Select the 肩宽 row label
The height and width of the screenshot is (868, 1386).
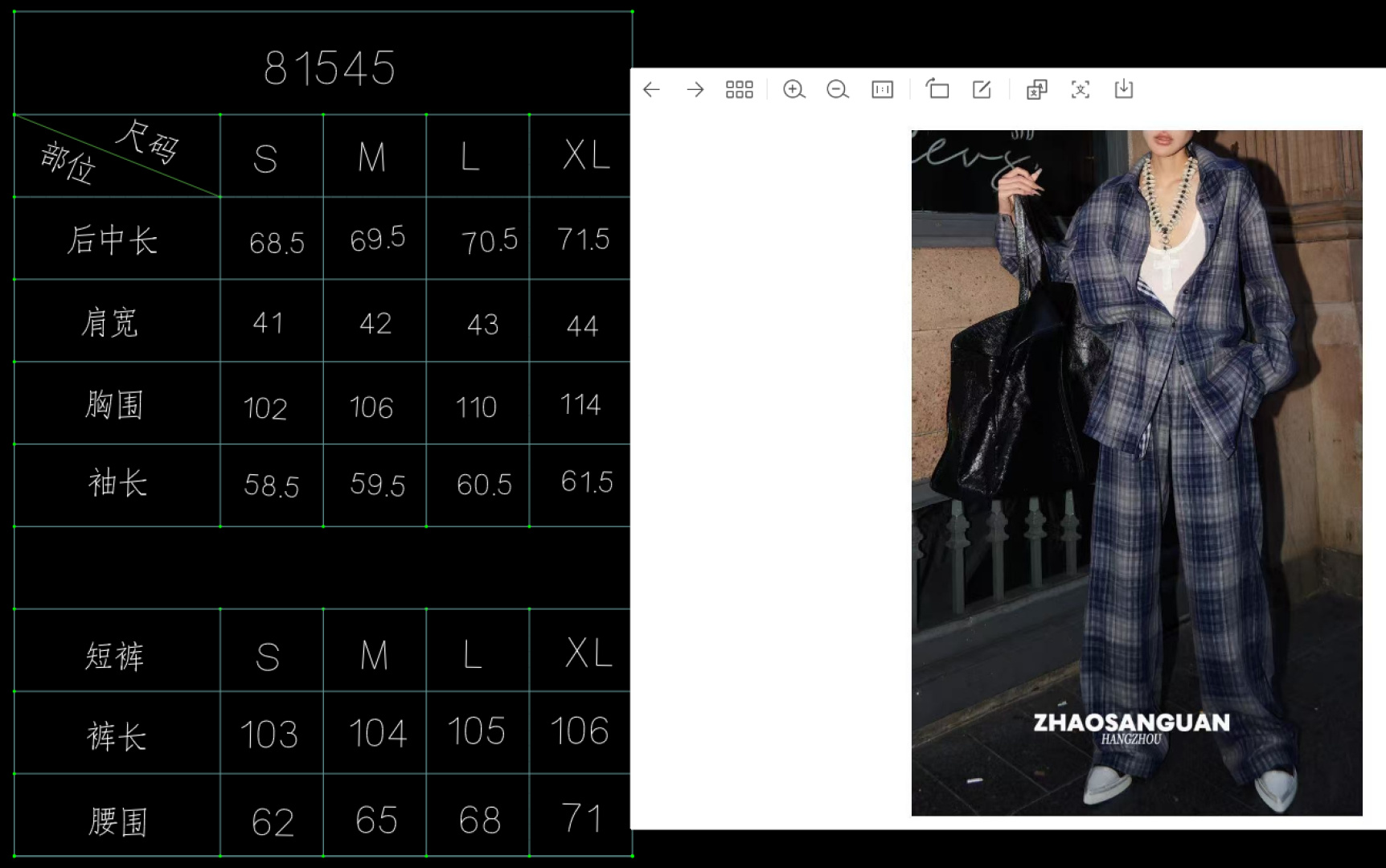(110, 323)
